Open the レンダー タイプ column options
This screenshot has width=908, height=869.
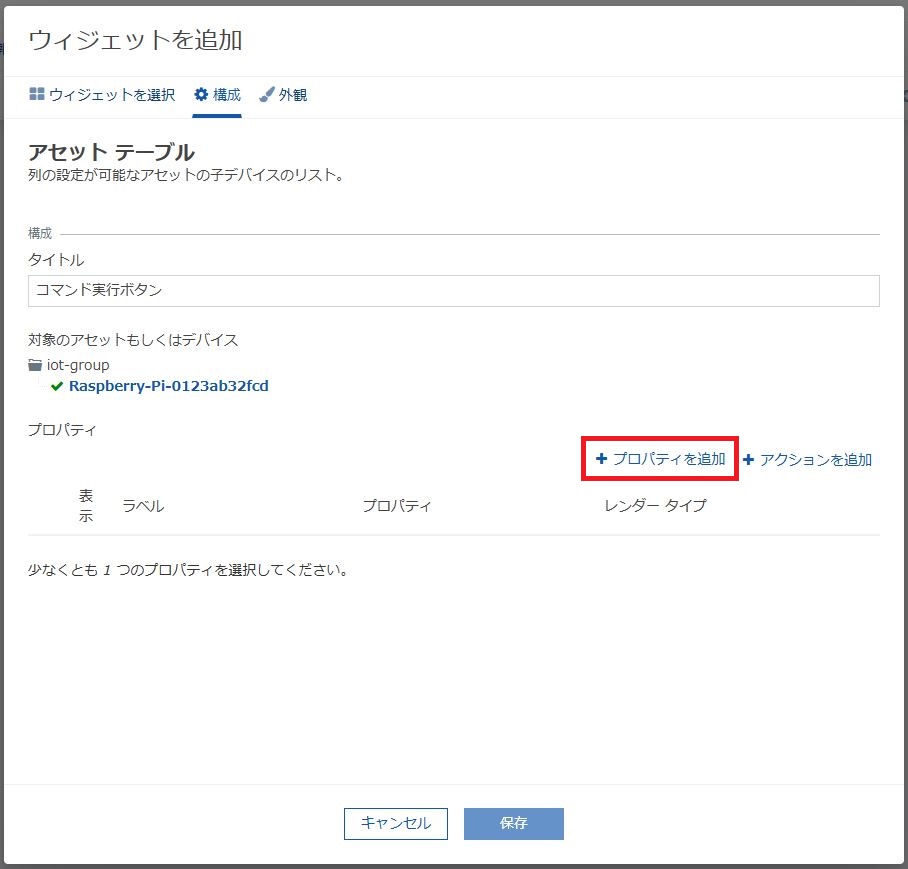(655, 506)
